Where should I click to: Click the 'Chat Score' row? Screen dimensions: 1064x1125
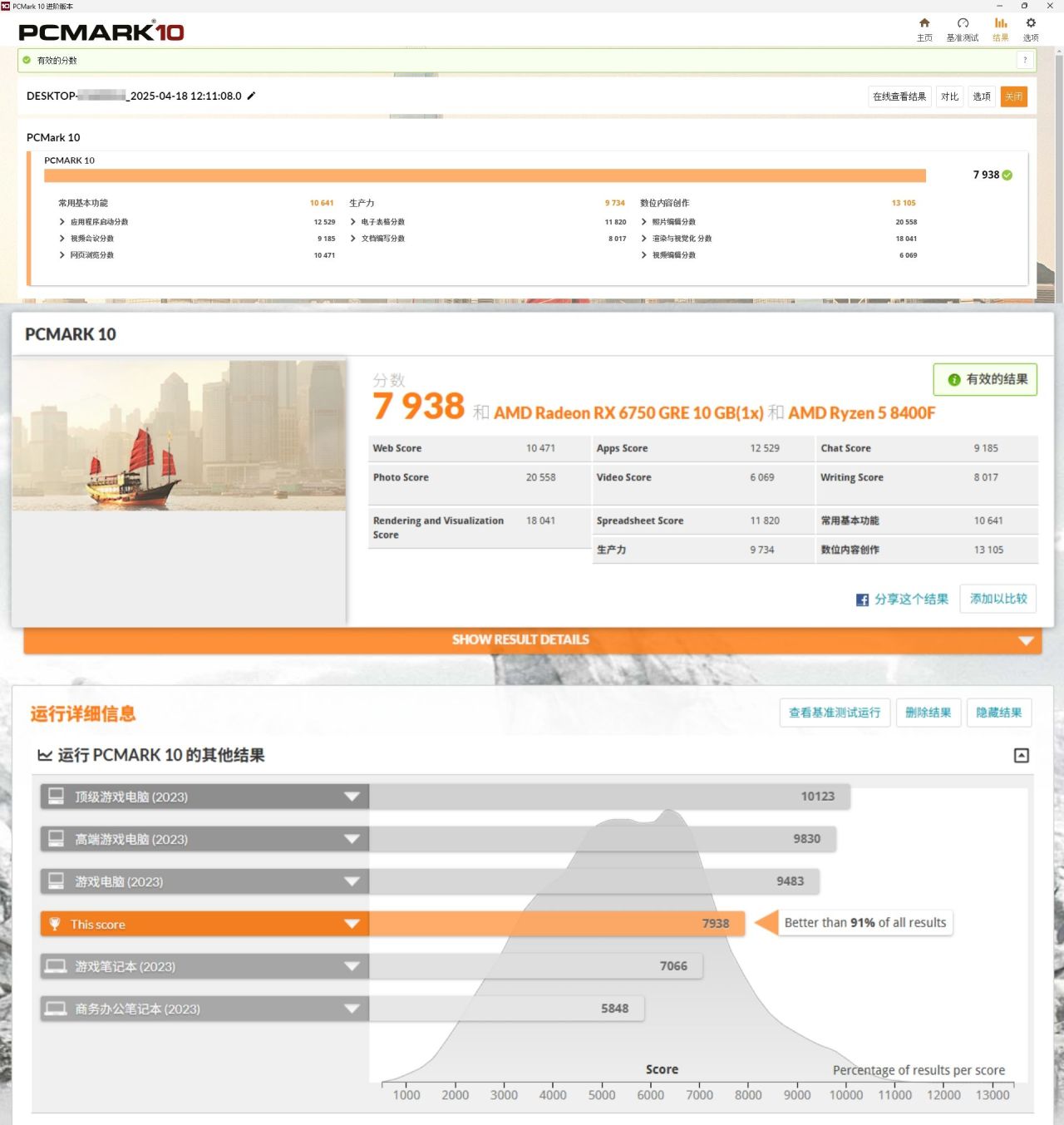click(x=927, y=448)
